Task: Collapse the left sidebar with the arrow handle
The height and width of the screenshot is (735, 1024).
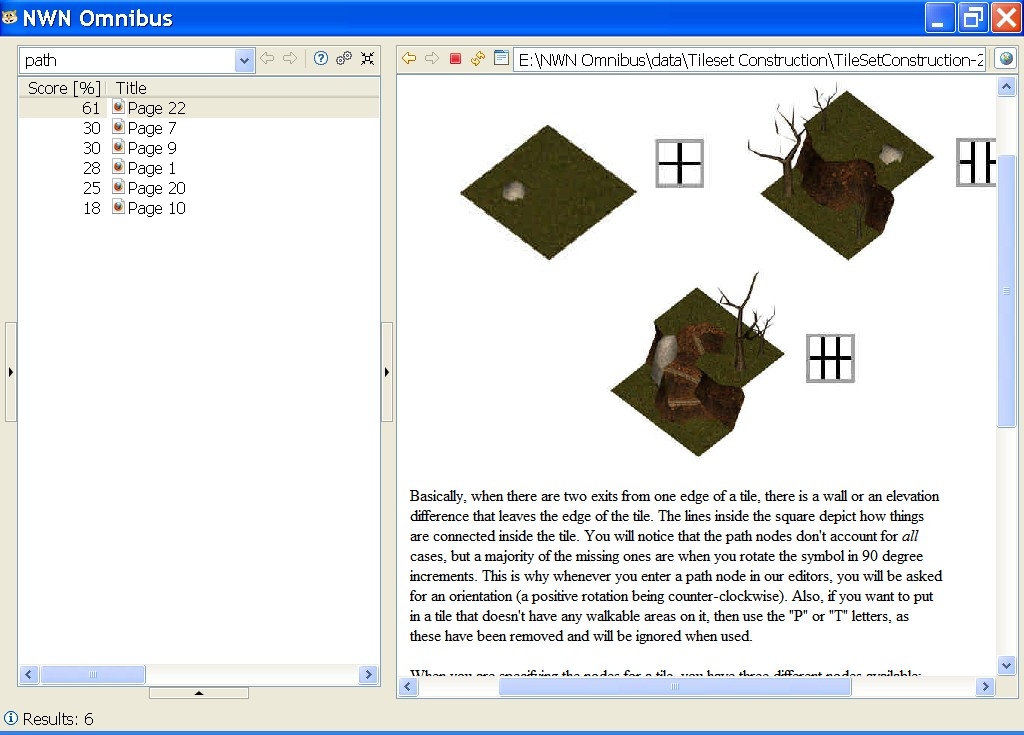Action: (x=11, y=372)
